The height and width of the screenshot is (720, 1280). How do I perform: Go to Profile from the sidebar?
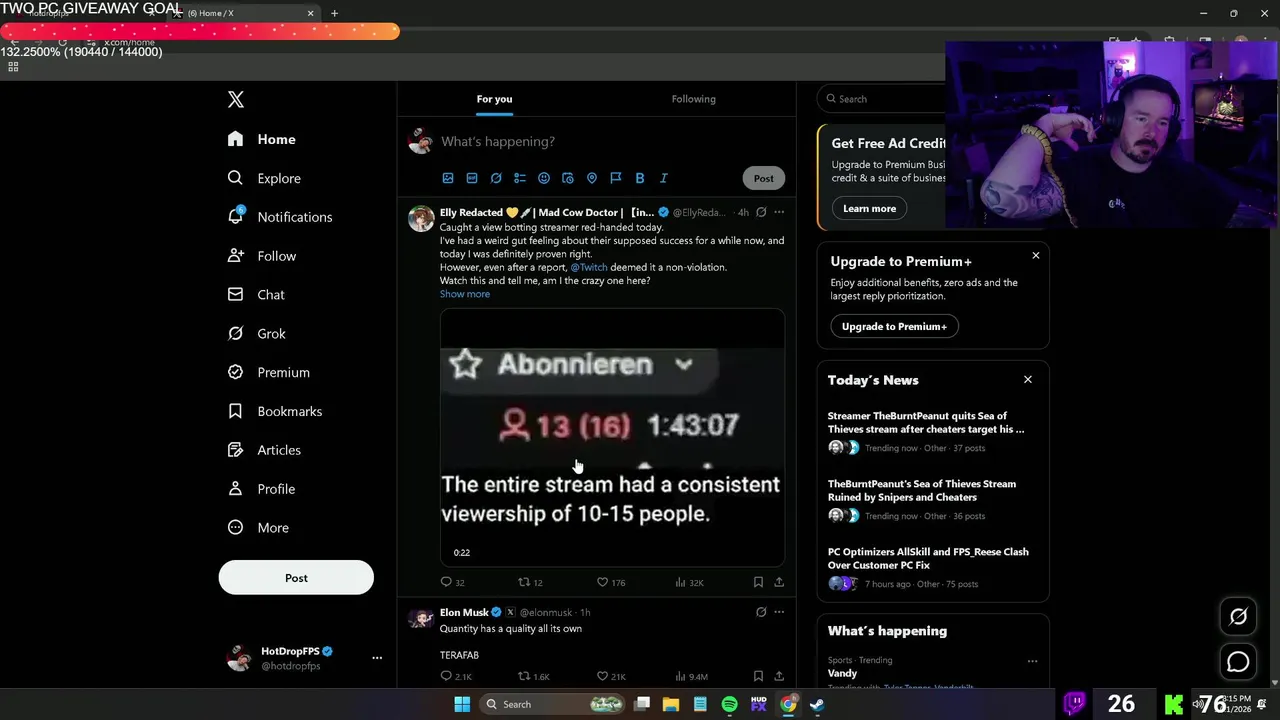click(261, 489)
